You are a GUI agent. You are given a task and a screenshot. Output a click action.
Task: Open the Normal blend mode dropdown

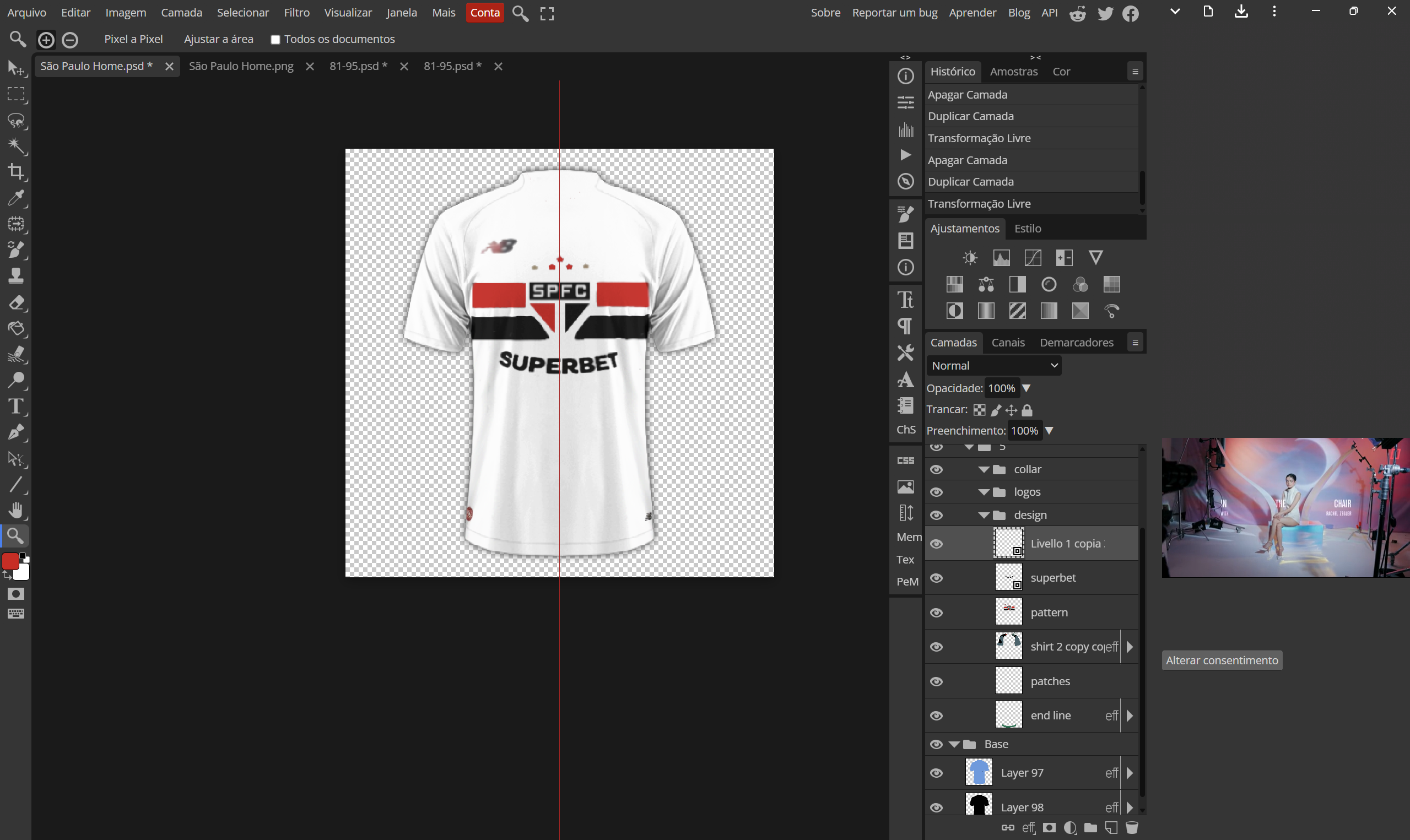993,366
